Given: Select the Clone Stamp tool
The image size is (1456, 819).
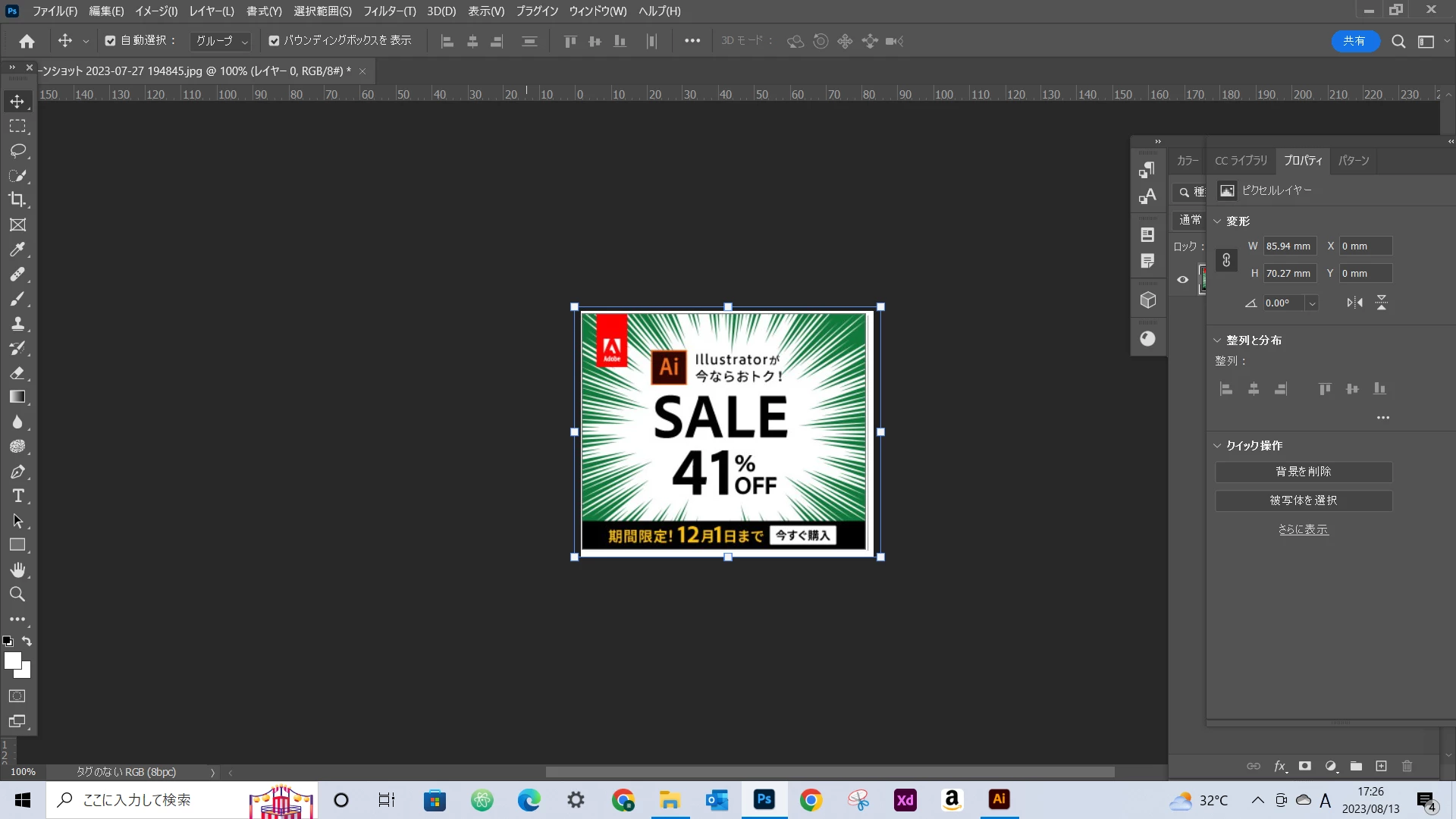Looking at the screenshot, I should [17, 324].
